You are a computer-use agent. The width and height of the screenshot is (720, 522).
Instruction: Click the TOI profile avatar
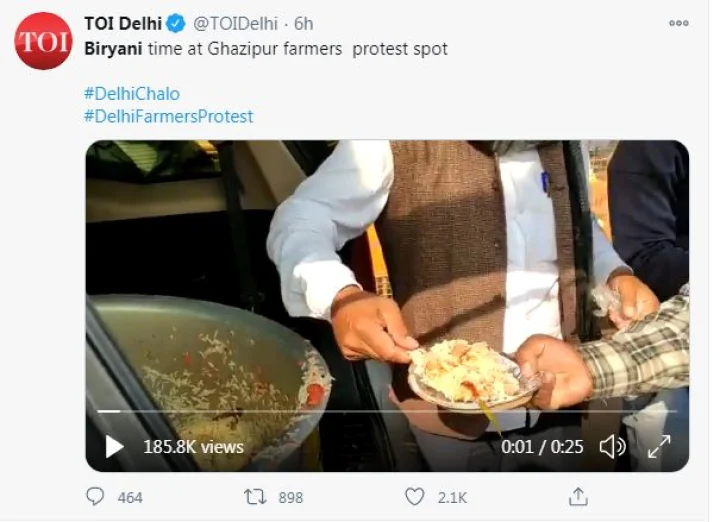pyautogui.click(x=43, y=41)
